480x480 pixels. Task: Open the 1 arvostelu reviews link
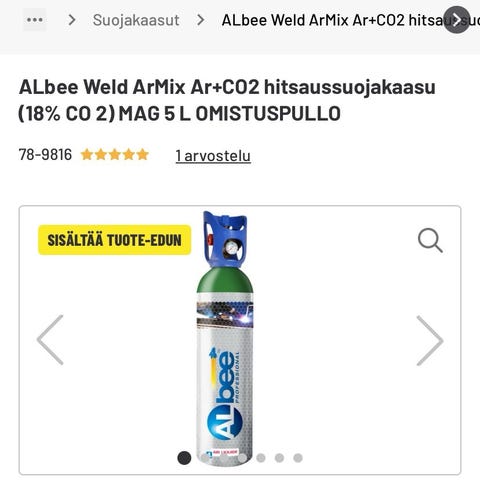tap(213, 155)
